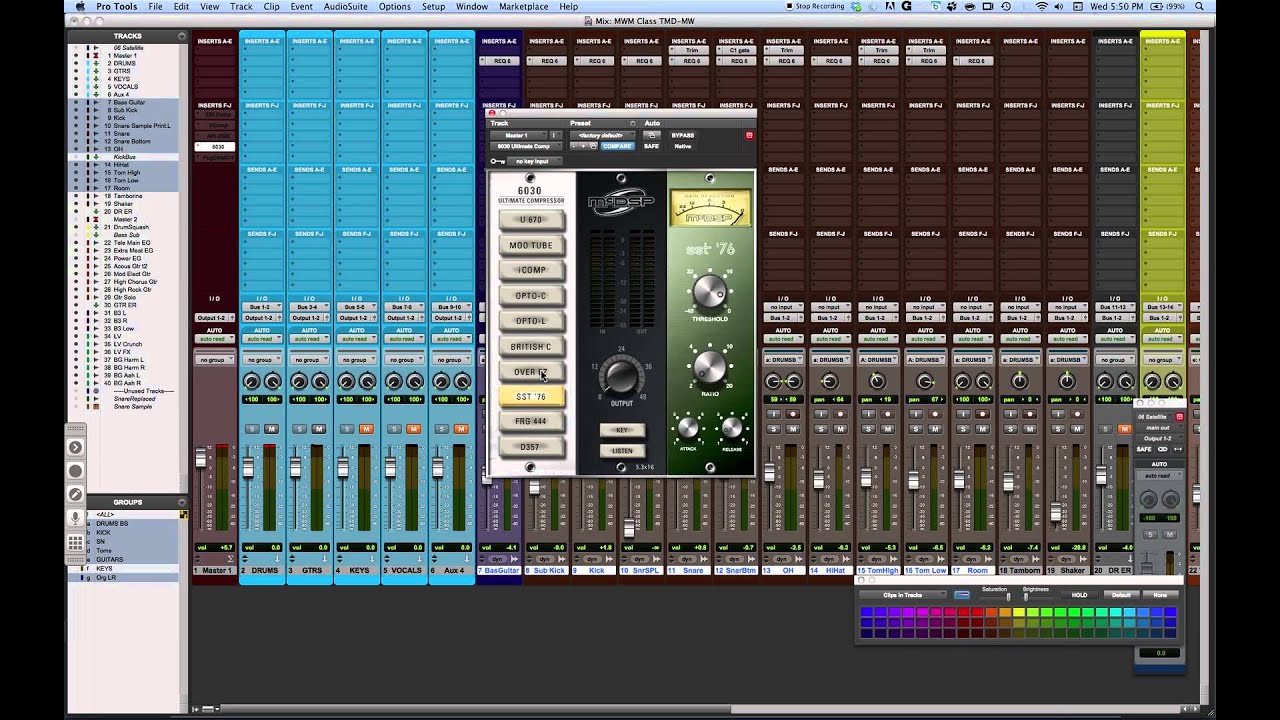Open the factory default preset dropdown

coord(603,135)
